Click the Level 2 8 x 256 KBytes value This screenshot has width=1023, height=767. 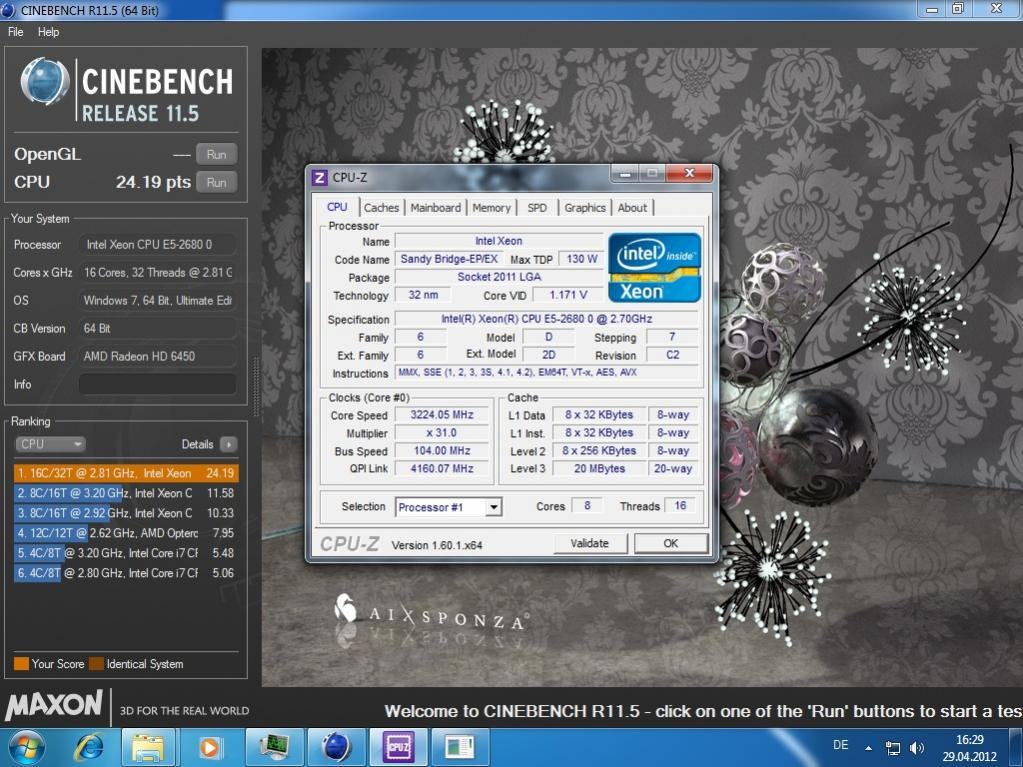pos(600,451)
